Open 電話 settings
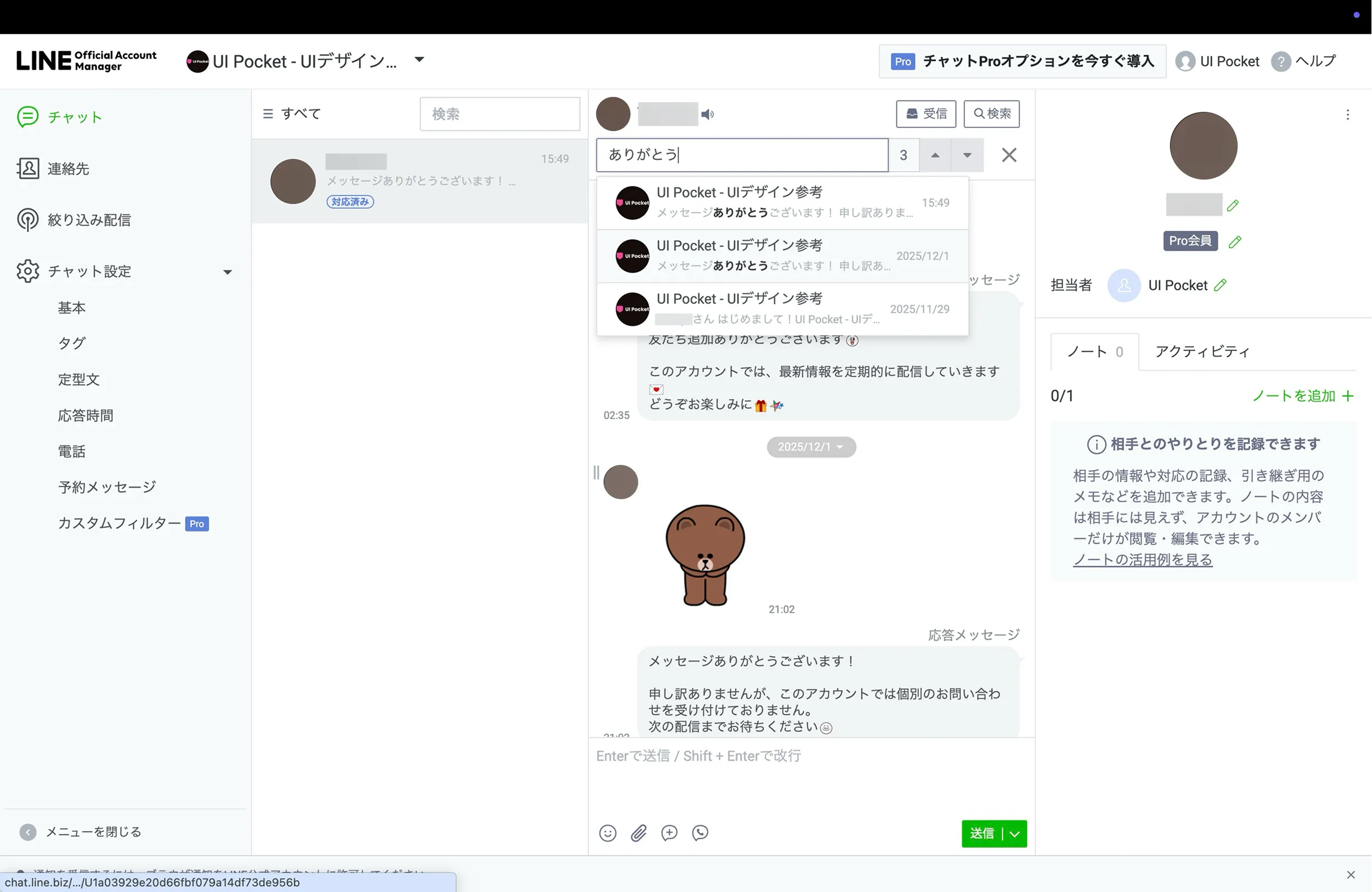This screenshot has width=1372, height=892. pyautogui.click(x=71, y=451)
